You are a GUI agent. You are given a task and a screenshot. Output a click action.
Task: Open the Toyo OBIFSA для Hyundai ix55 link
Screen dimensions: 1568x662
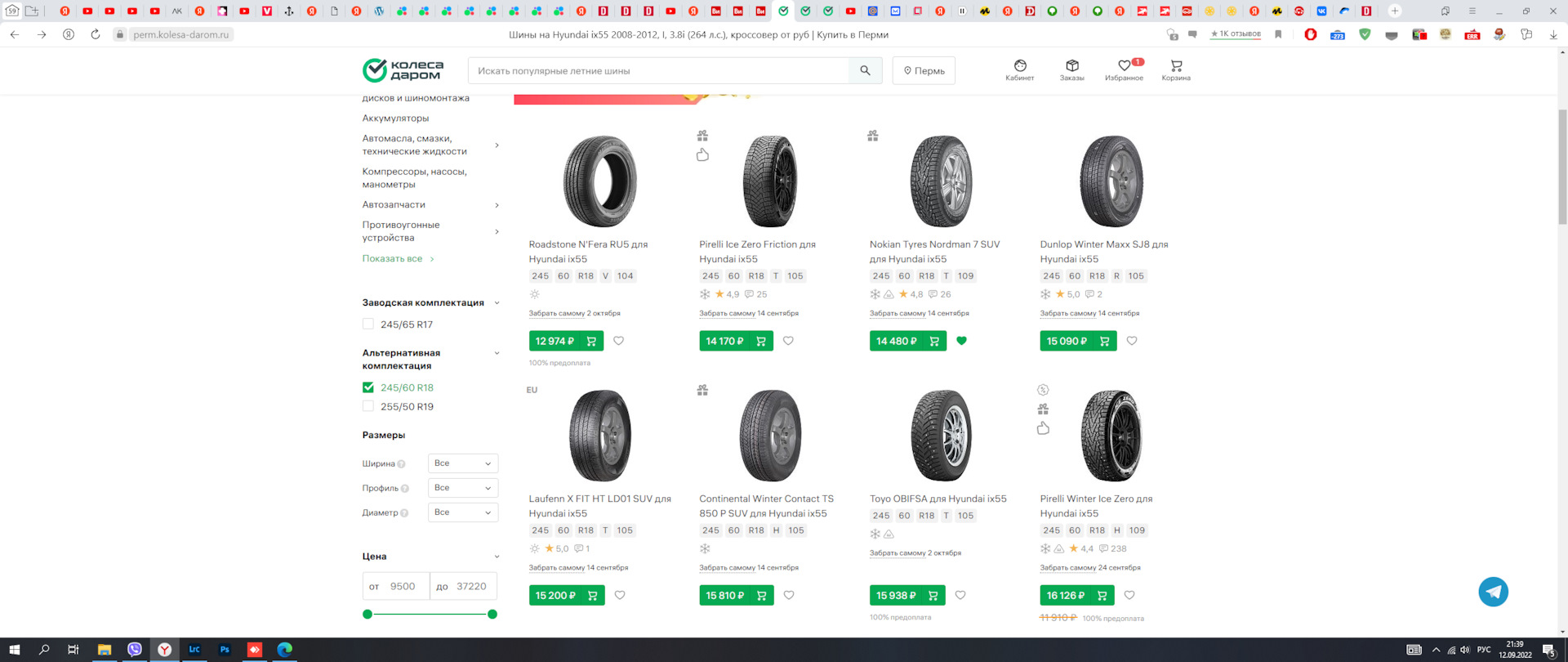(938, 499)
